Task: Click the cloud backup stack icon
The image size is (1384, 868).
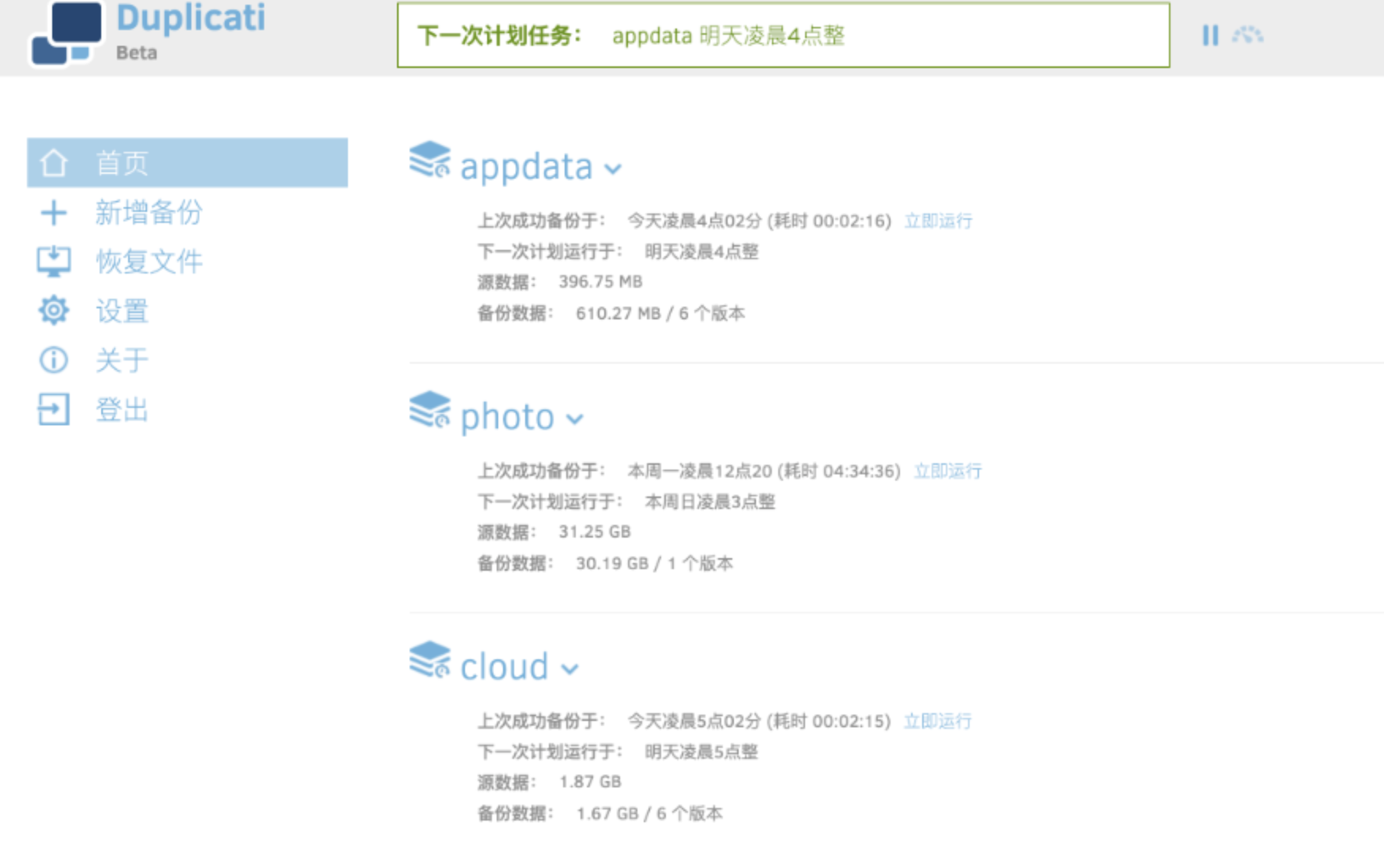Action: [430, 659]
